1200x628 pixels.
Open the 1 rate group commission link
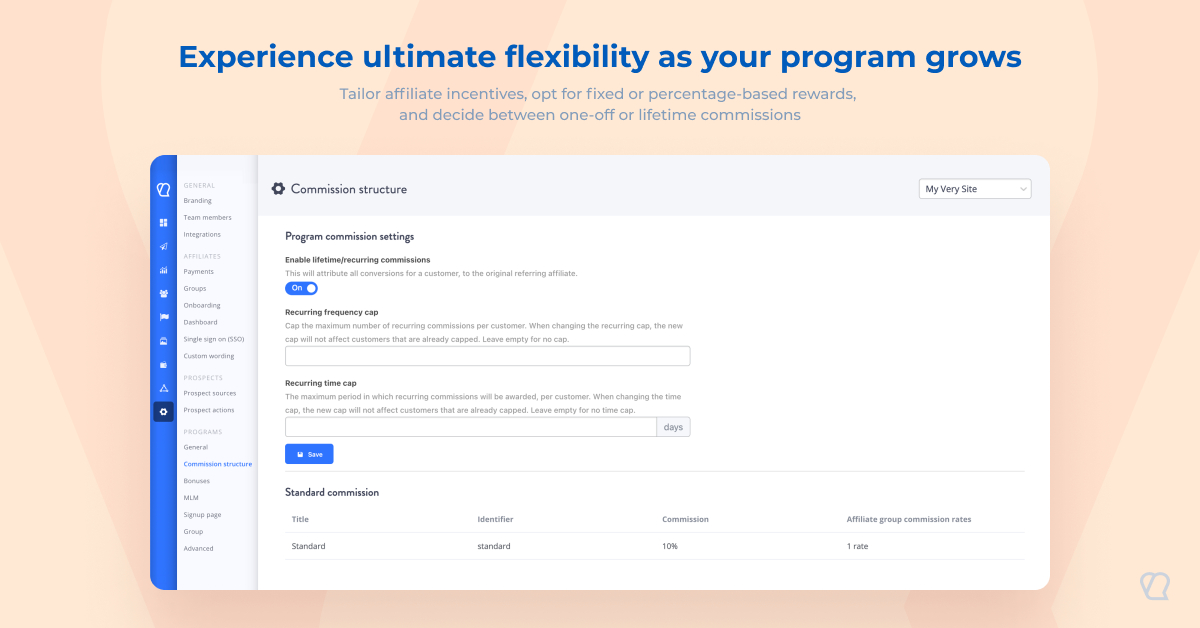pos(858,546)
